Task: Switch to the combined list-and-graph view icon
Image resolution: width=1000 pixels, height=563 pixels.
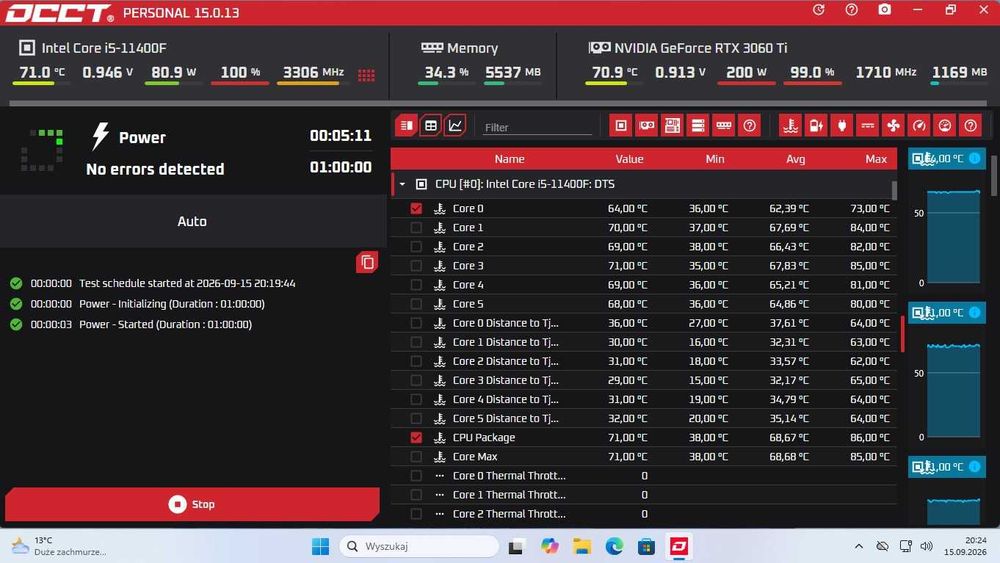Action: pos(406,126)
